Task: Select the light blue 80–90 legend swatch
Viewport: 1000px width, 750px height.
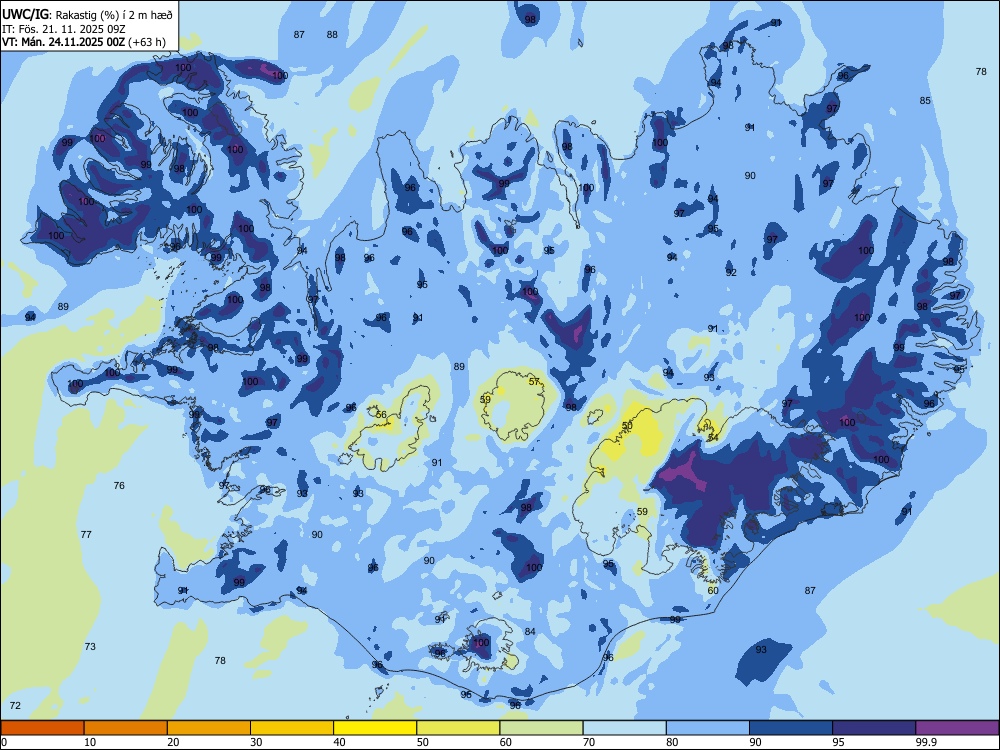Action: click(708, 728)
